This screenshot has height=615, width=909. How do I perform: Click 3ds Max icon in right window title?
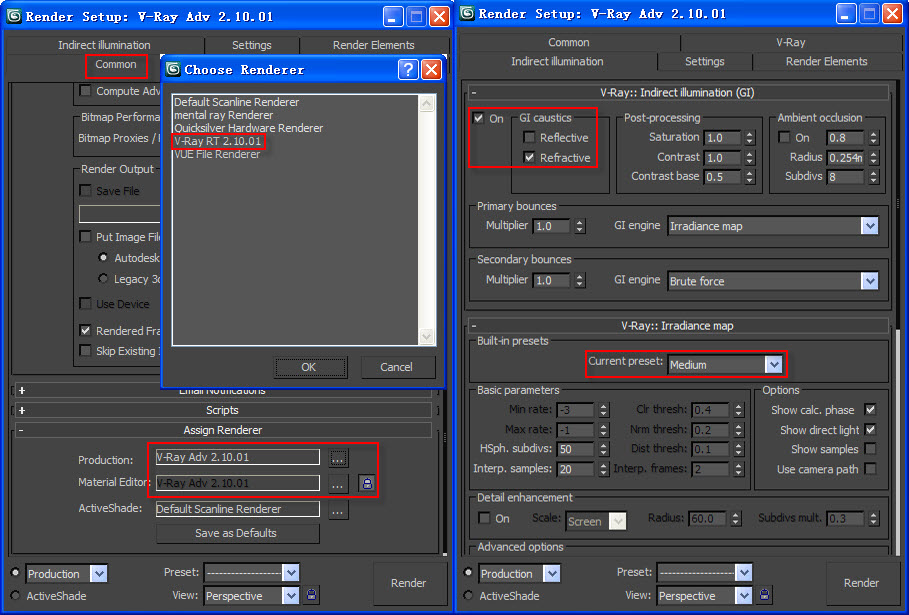(467, 13)
